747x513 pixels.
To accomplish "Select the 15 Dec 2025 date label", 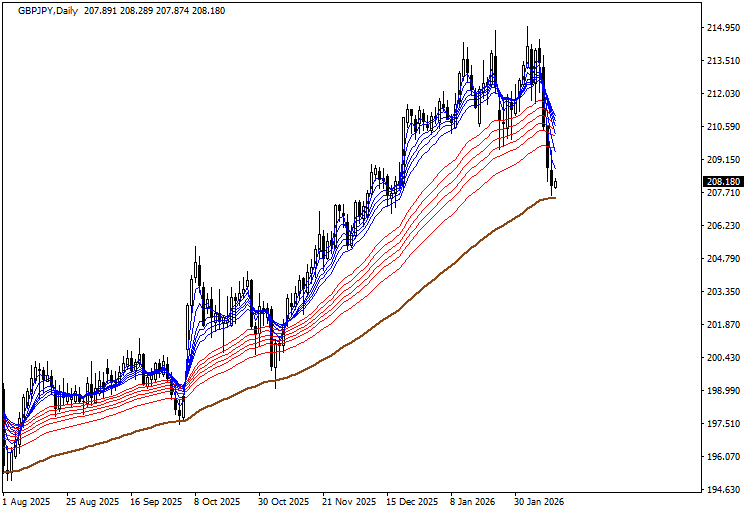I will [412, 501].
